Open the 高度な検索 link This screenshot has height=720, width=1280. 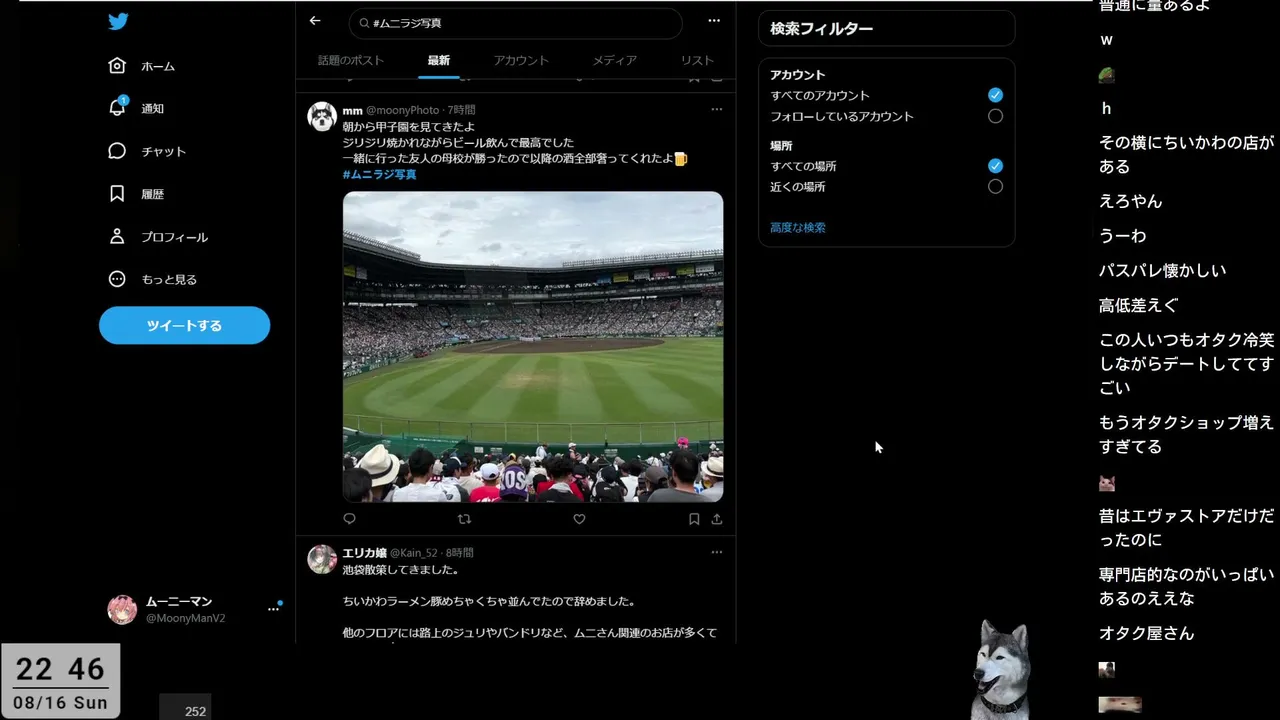pyautogui.click(x=798, y=228)
